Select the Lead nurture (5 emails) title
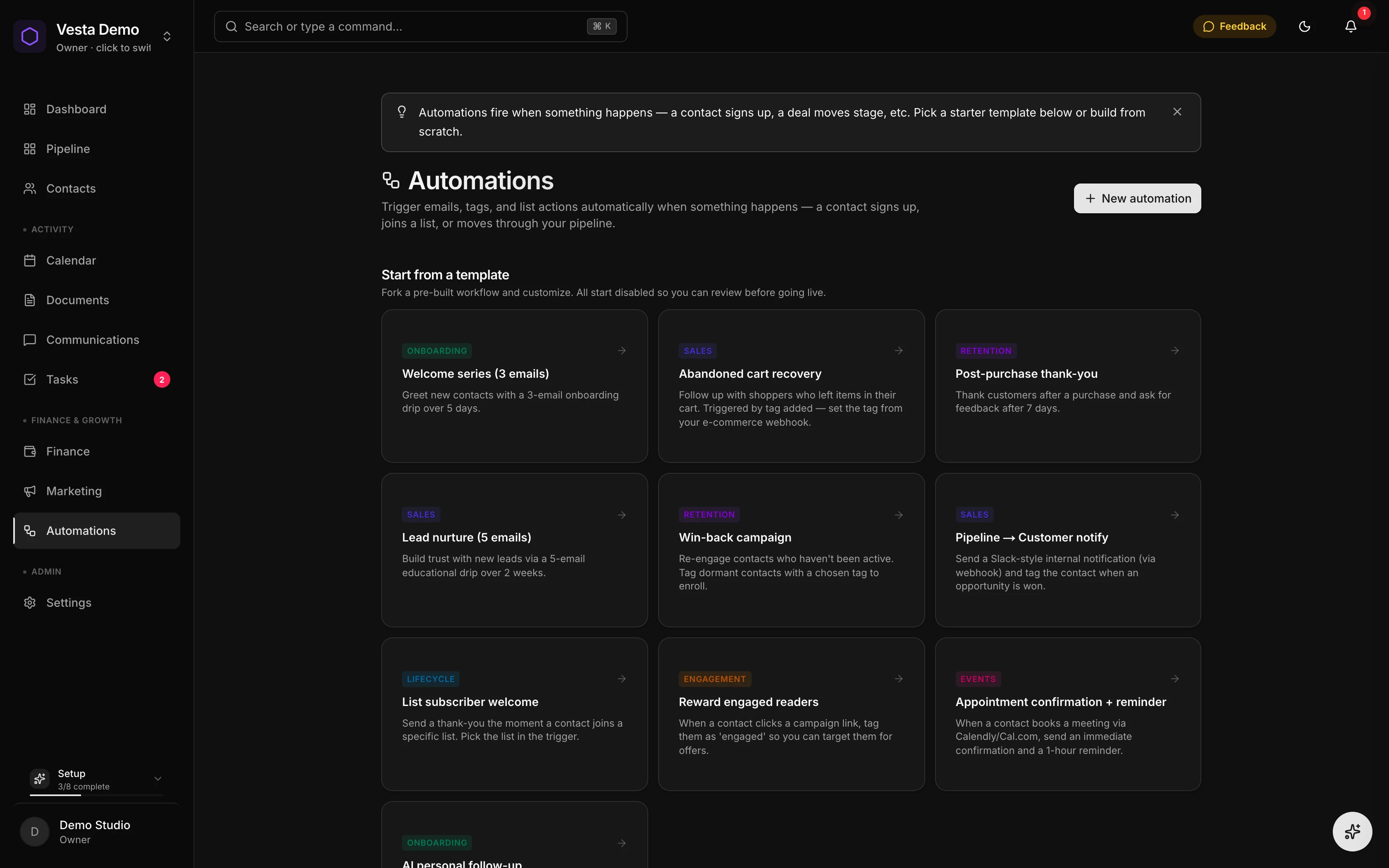 (x=467, y=537)
